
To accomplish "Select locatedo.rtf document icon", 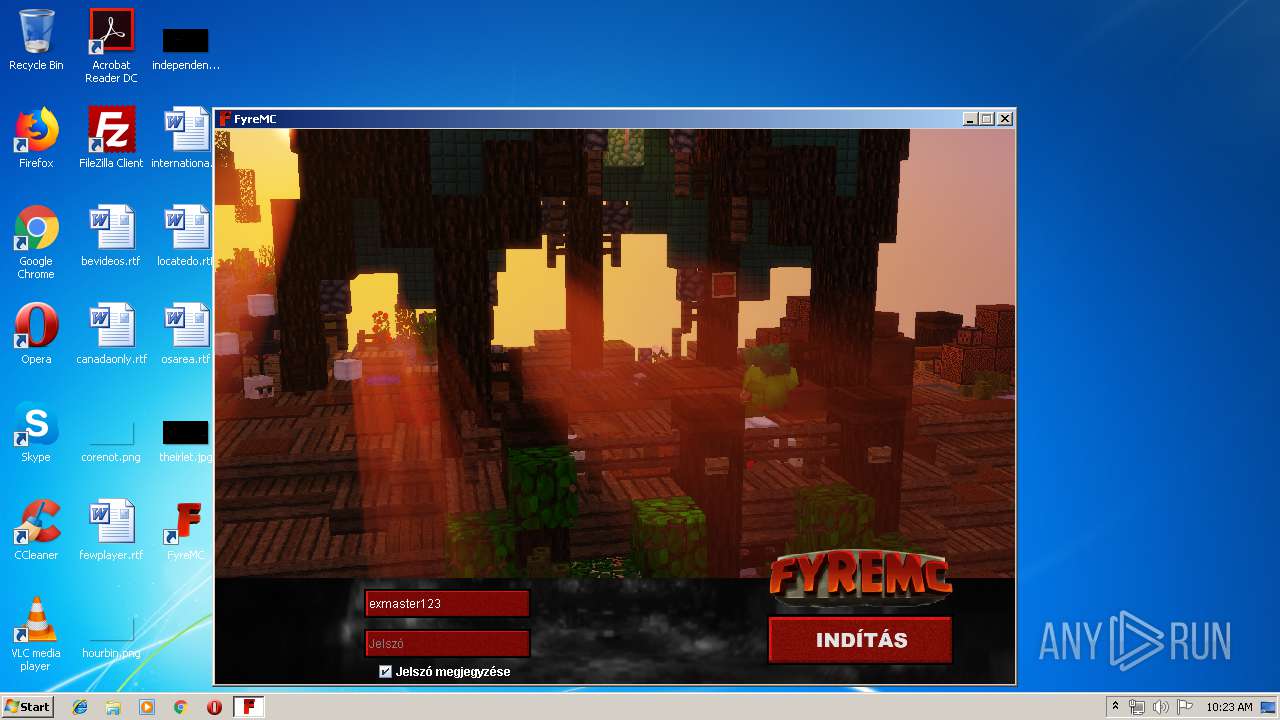I will [x=186, y=236].
